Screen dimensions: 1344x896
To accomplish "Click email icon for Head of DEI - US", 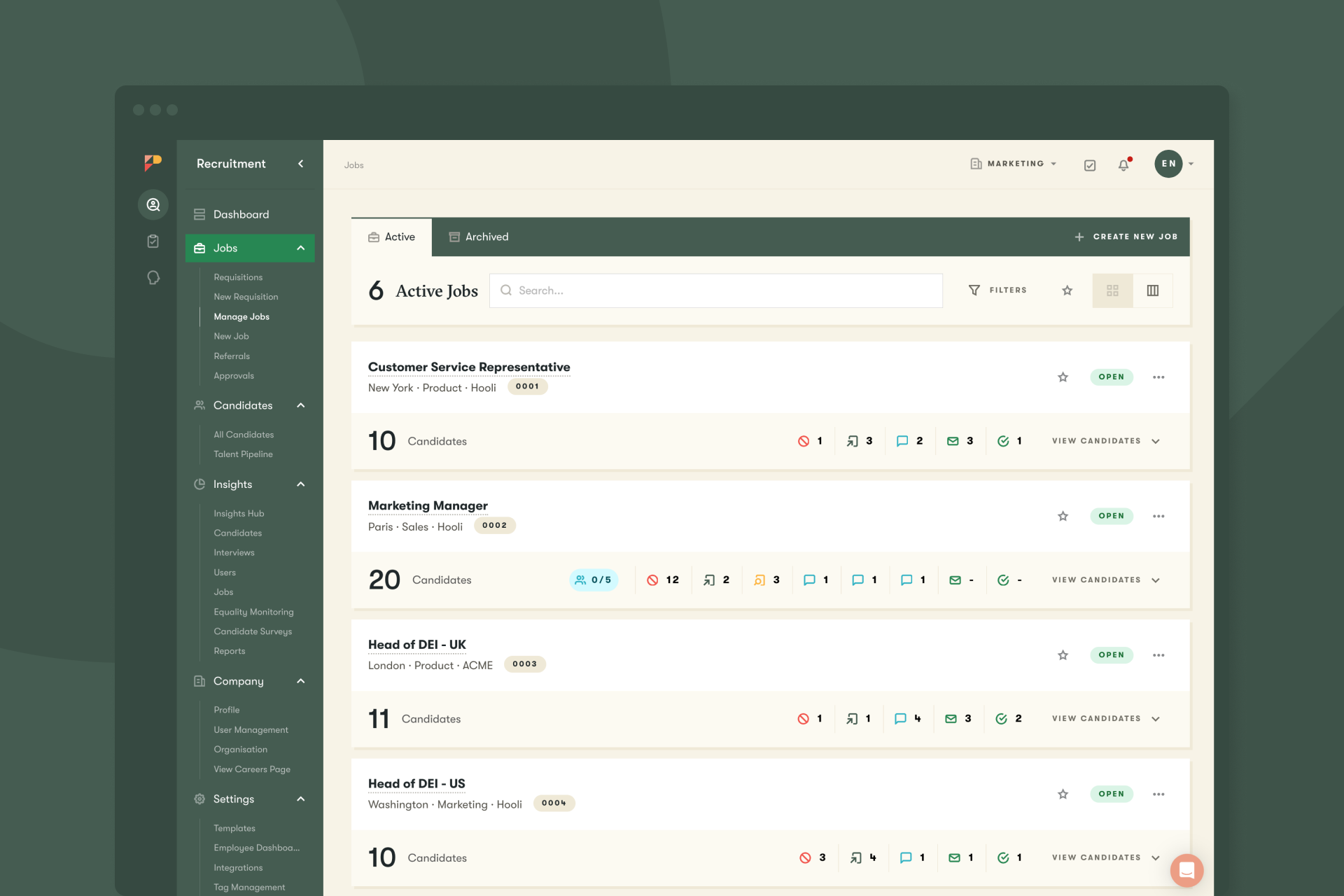I will point(954,857).
